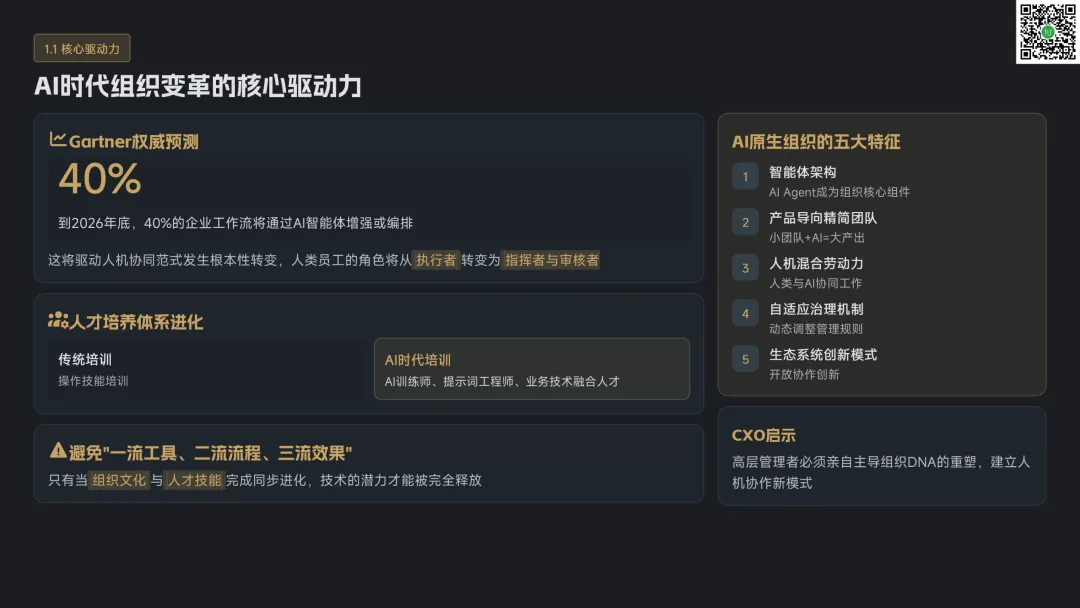Select the 1.1 核心驱动力 section tag
This screenshot has height=608, width=1080.
(82, 48)
